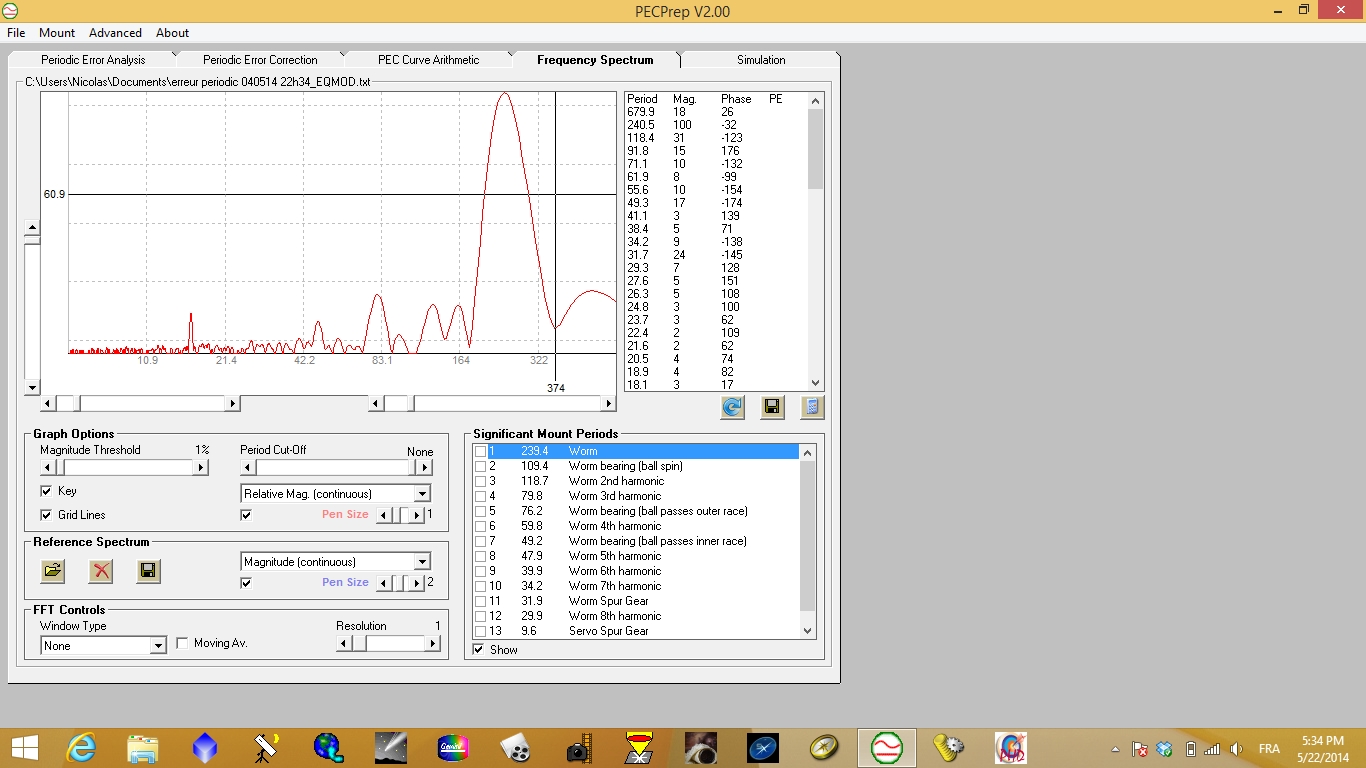The height and width of the screenshot is (768, 1366).
Task: Toggle the Key checkbox
Action: coord(46,491)
